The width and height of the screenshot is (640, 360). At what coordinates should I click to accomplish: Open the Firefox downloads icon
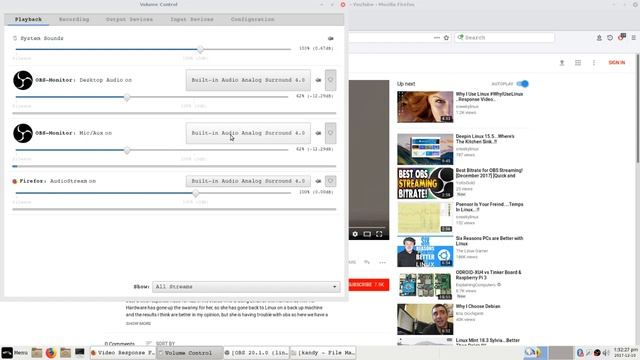(599, 38)
